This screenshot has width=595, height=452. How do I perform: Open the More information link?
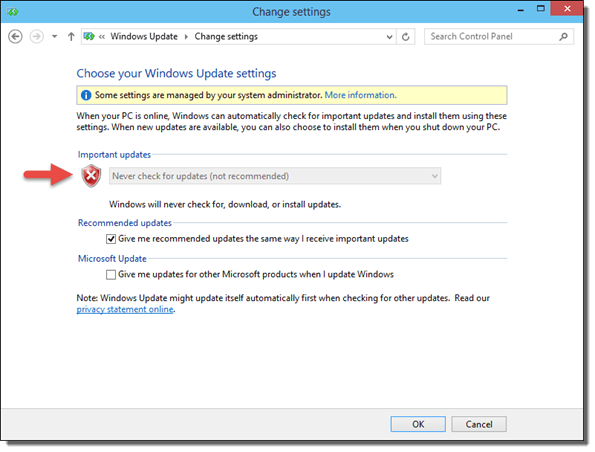click(x=360, y=95)
